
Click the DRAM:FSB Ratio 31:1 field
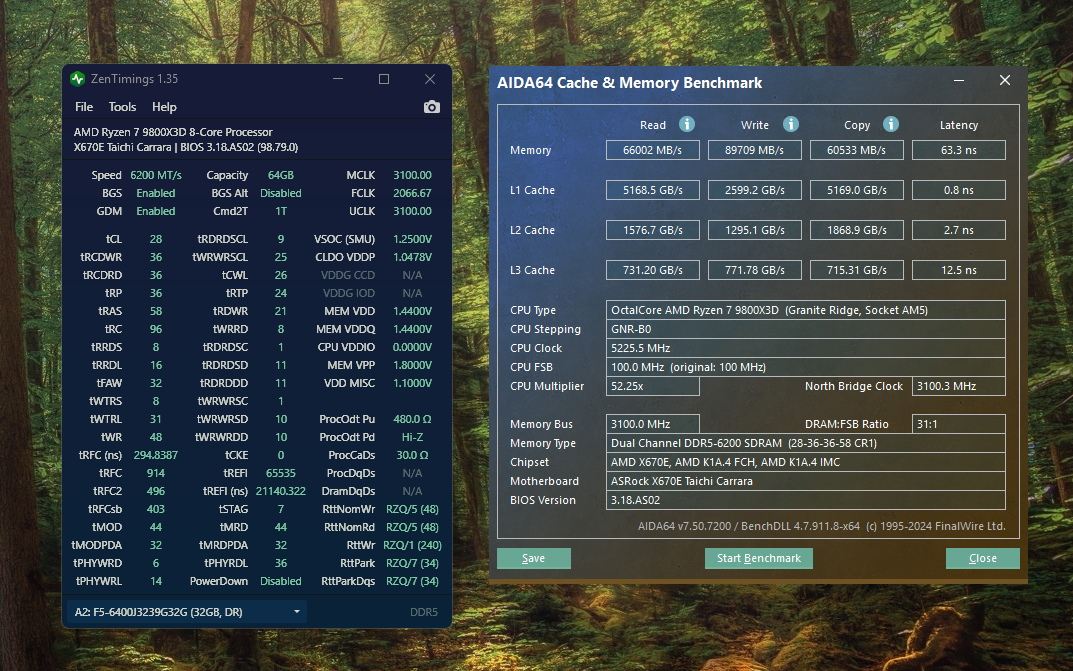click(959, 424)
